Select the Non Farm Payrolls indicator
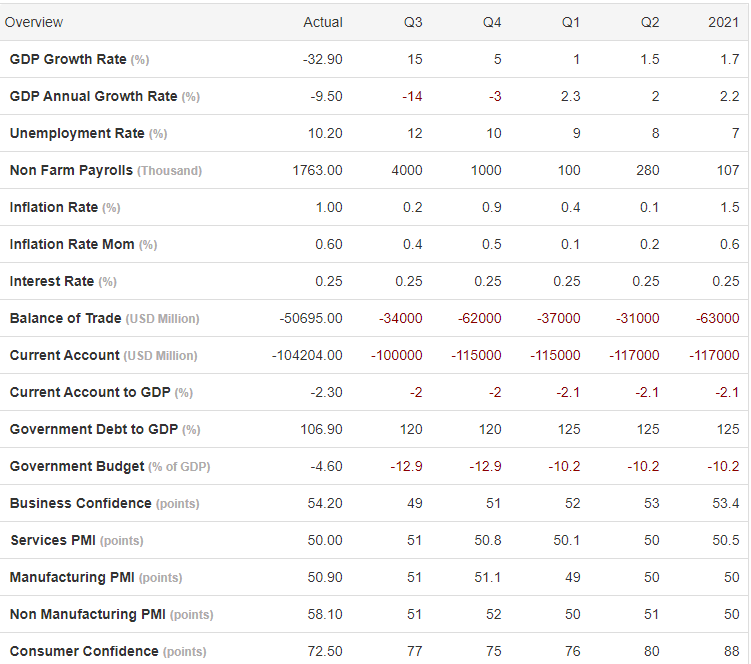 [71, 170]
